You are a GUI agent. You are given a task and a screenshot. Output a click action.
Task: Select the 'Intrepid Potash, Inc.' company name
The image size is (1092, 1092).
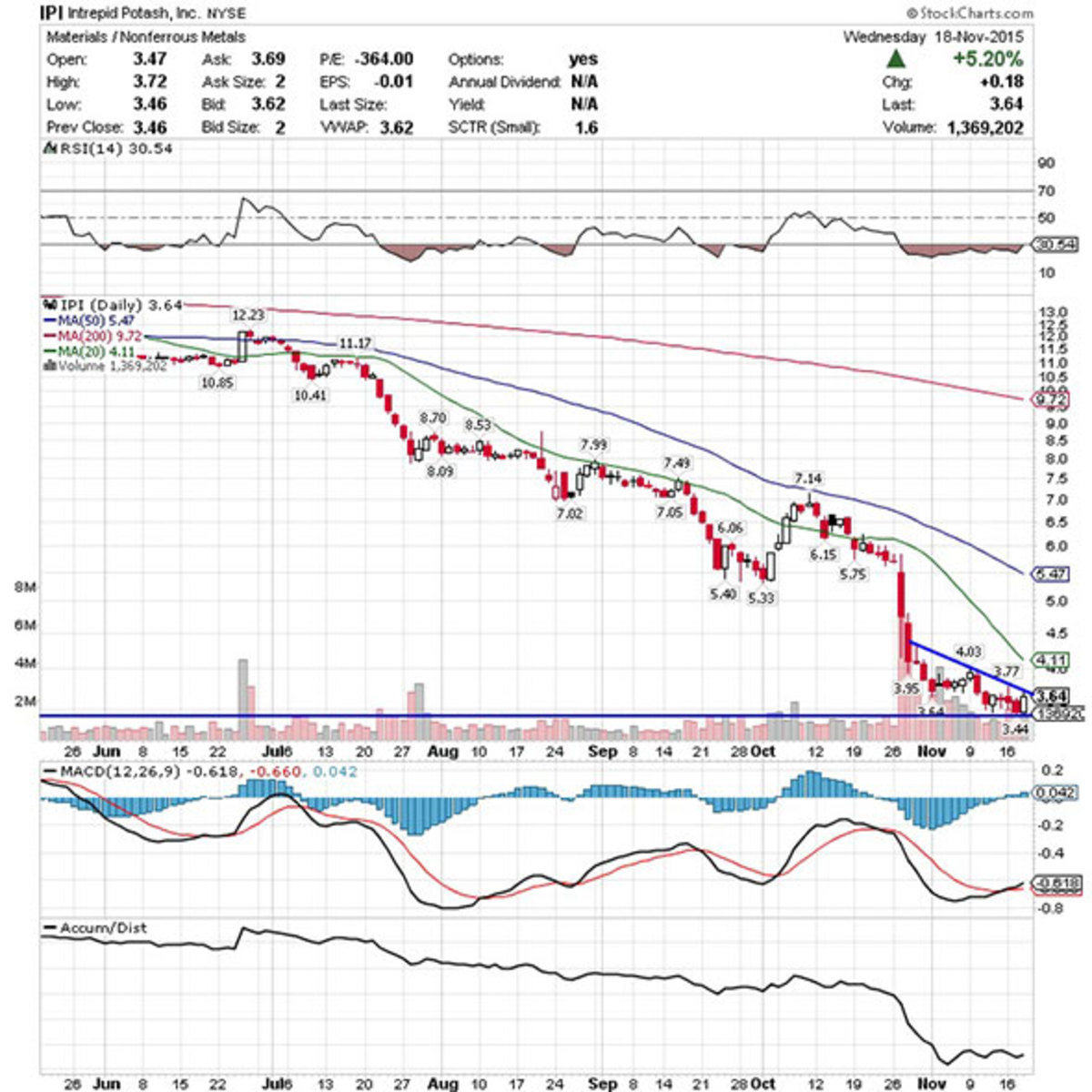pyautogui.click(x=135, y=14)
